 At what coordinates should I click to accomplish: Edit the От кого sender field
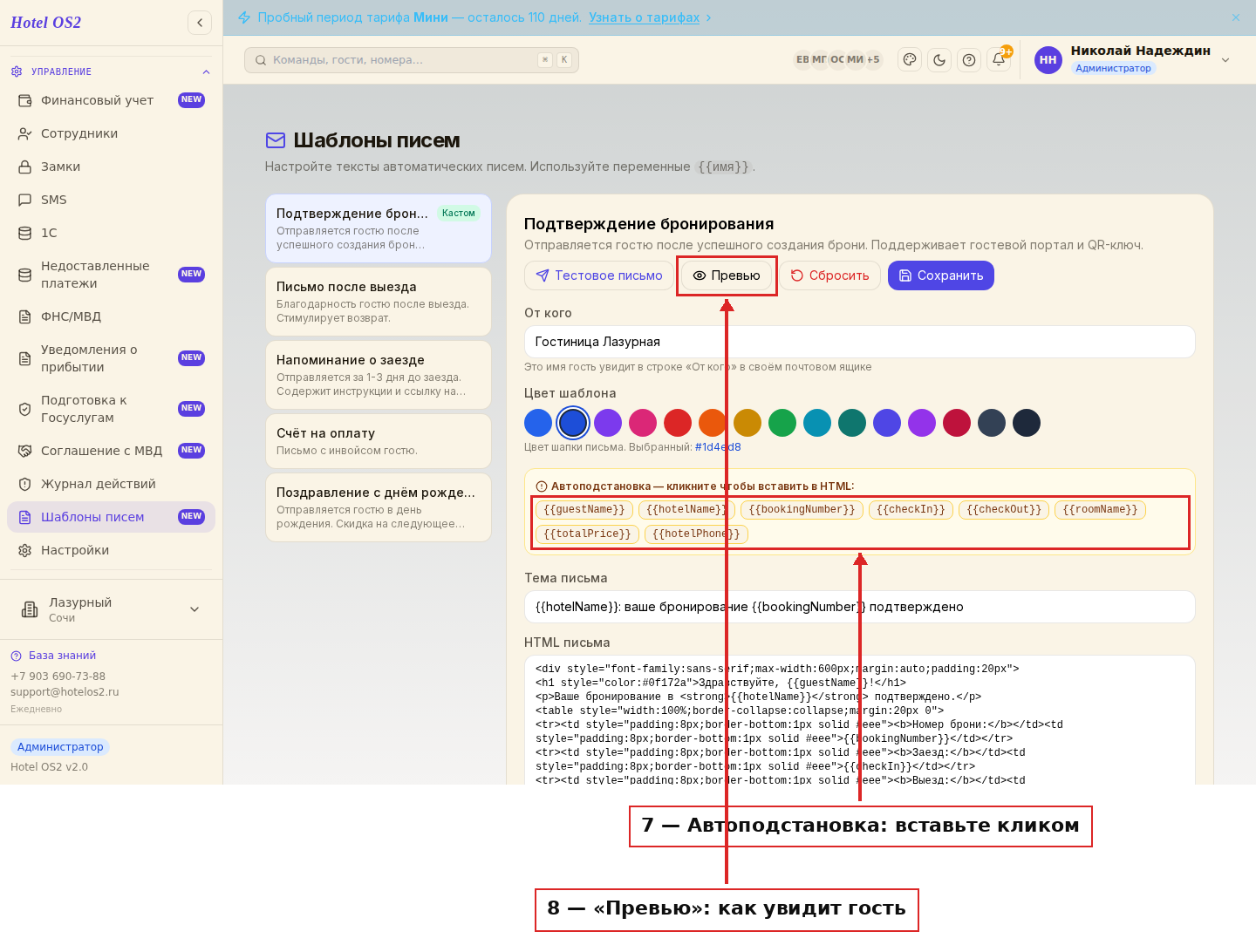(859, 342)
